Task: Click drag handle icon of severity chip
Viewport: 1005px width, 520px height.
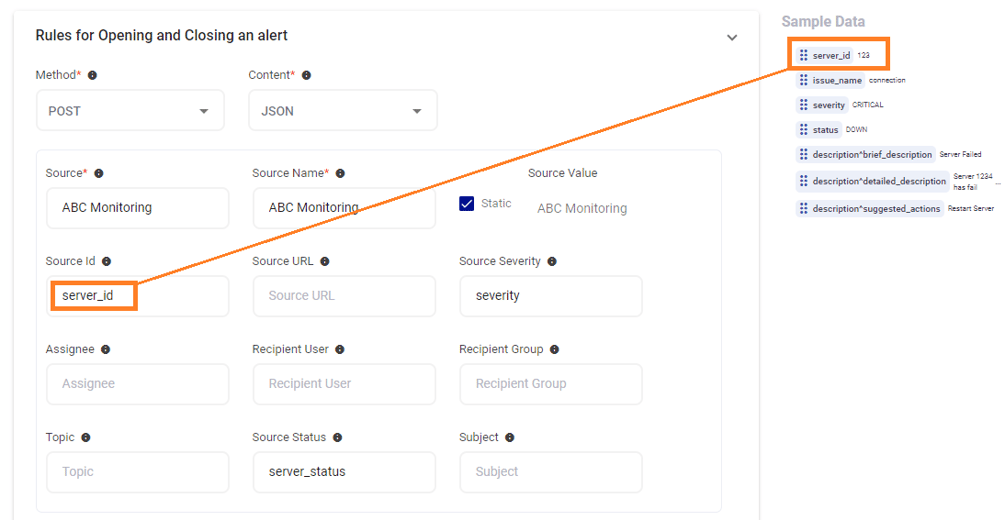Action: coord(804,105)
